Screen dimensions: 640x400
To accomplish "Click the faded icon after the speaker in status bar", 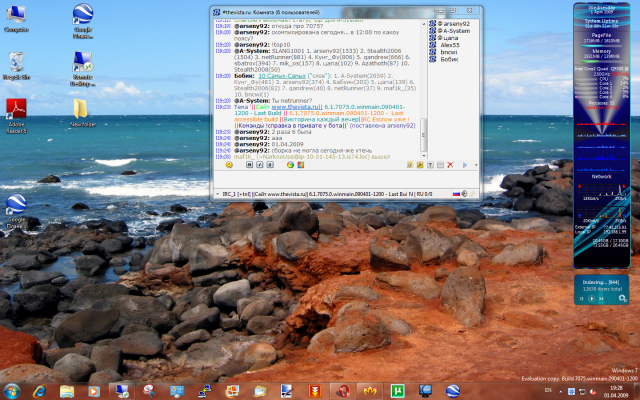I will click(x=473, y=194).
